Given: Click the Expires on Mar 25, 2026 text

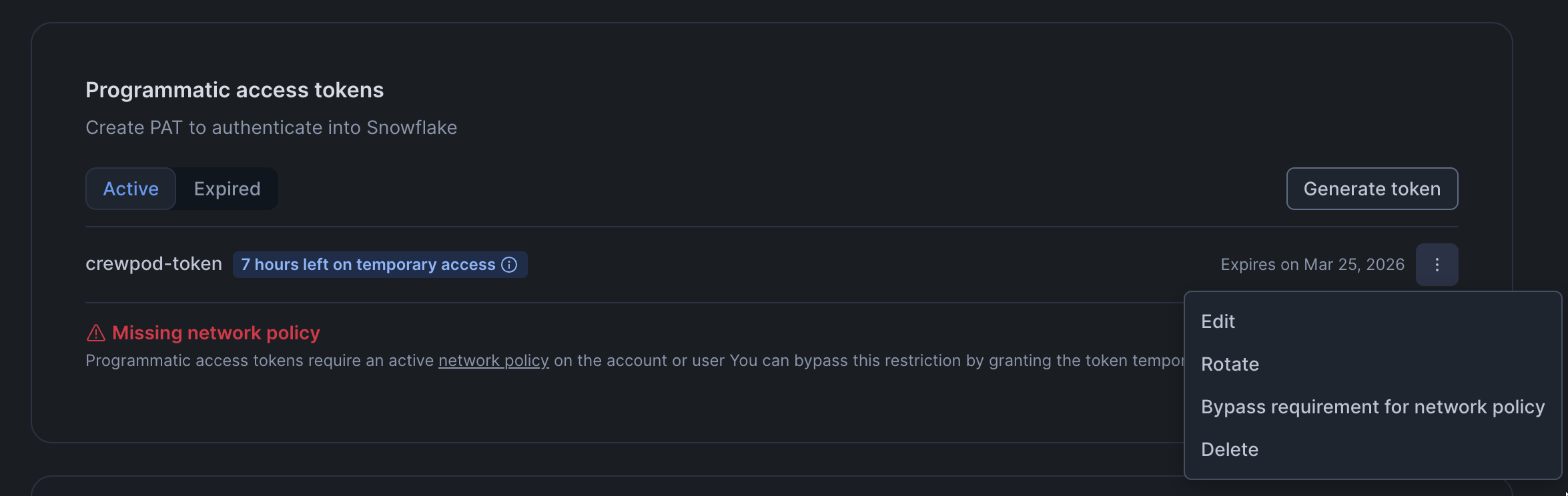Looking at the screenshot, I should pyautogui.click(x=1312, y=265).
